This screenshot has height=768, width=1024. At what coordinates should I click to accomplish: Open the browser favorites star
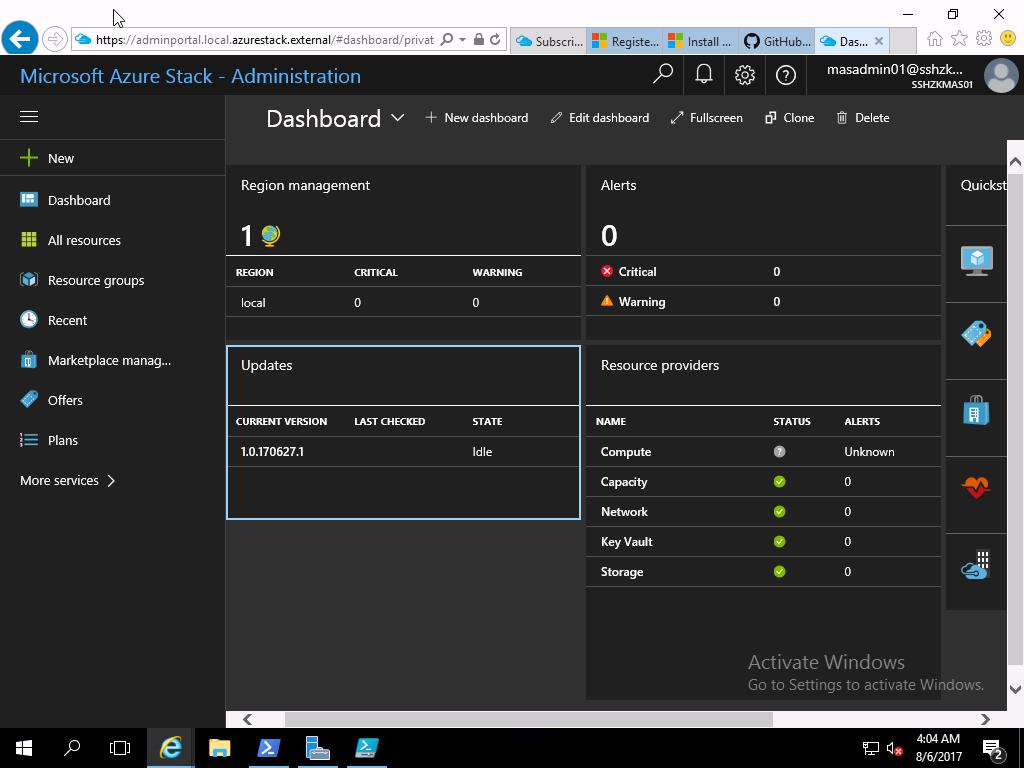[959, 39]
